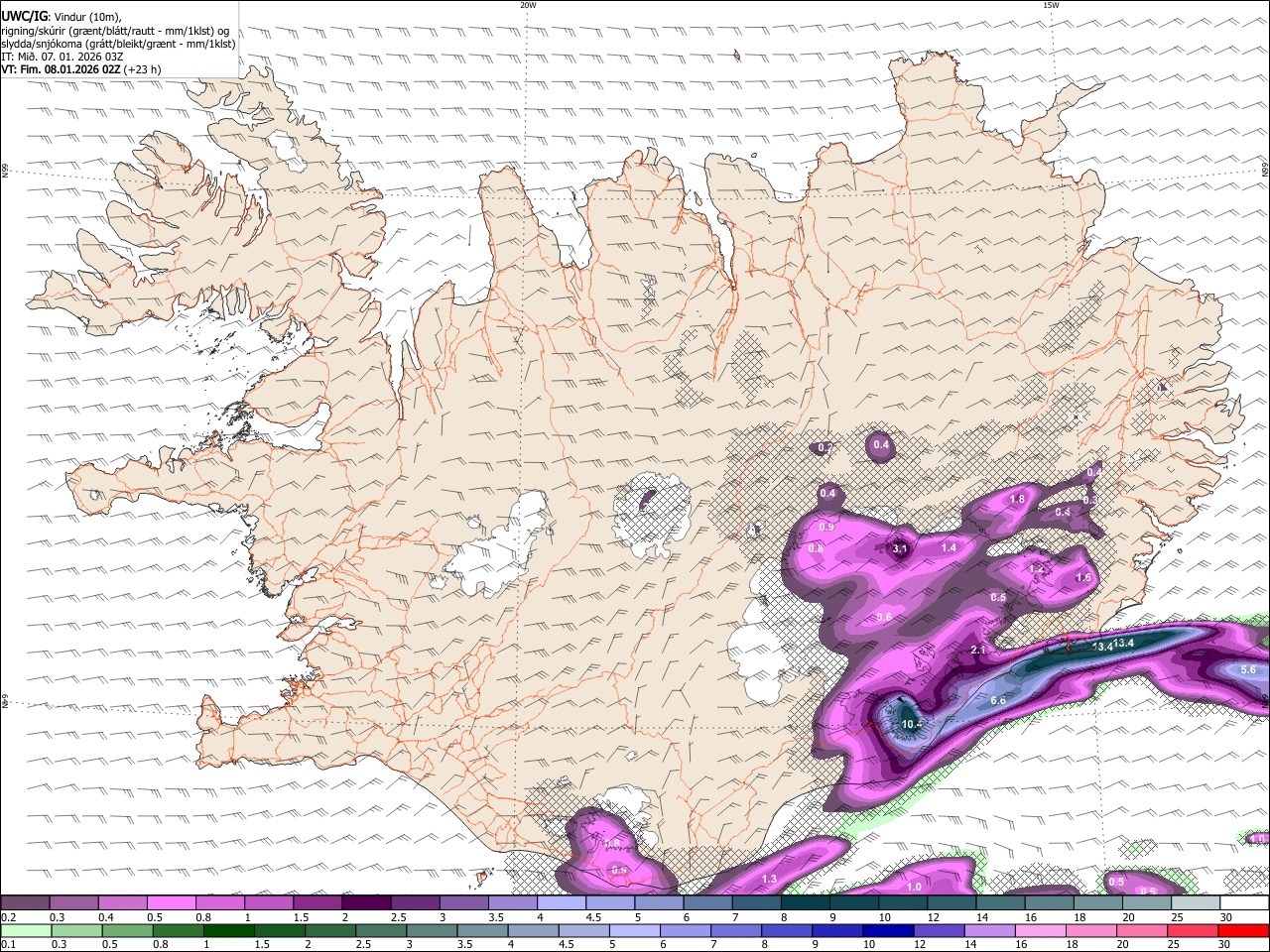Pick bottom-row legend swatch between 0.5 and 0.8

pos(128,931)
